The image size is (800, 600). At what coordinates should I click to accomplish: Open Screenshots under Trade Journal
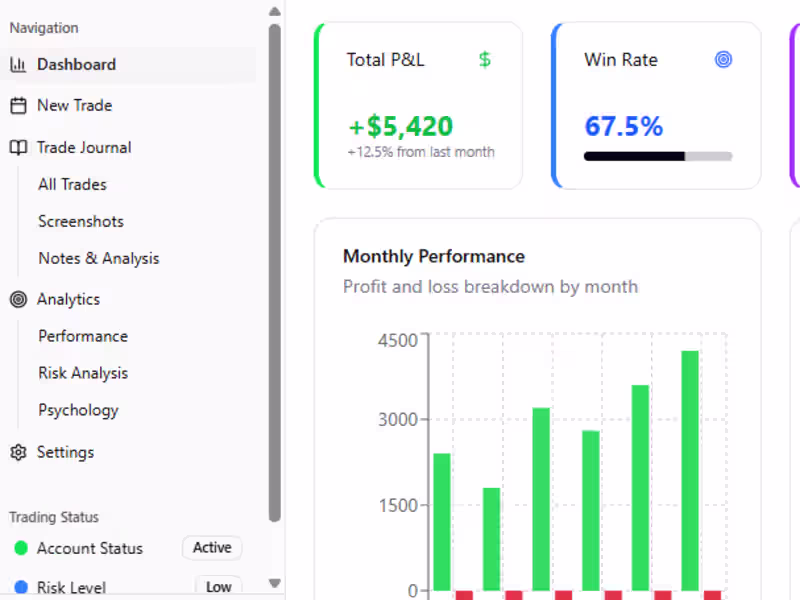(81, 221)
